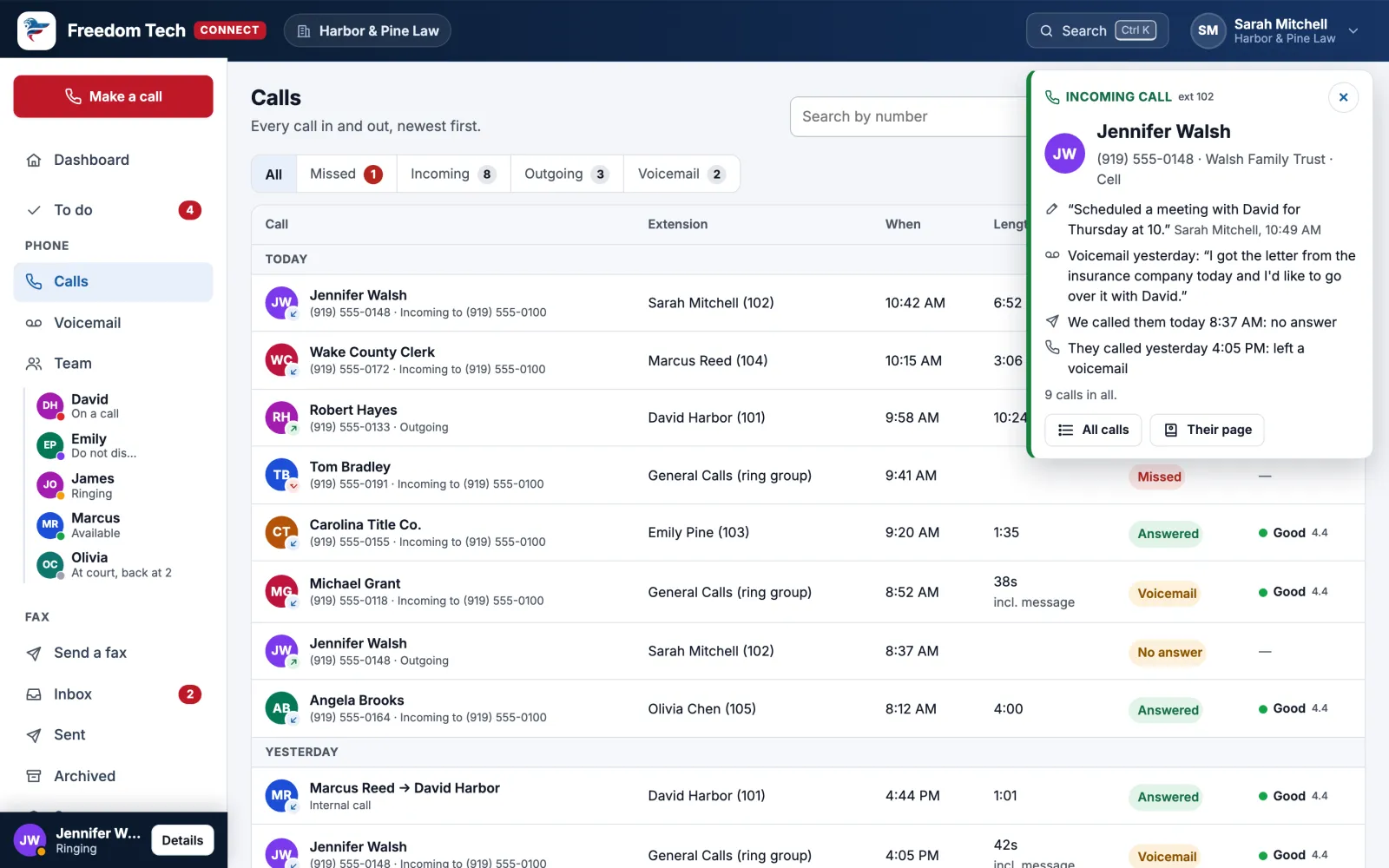Viewport: 1389px width, 868px height.
Task: Open the Team section
Action: (113, 364)
